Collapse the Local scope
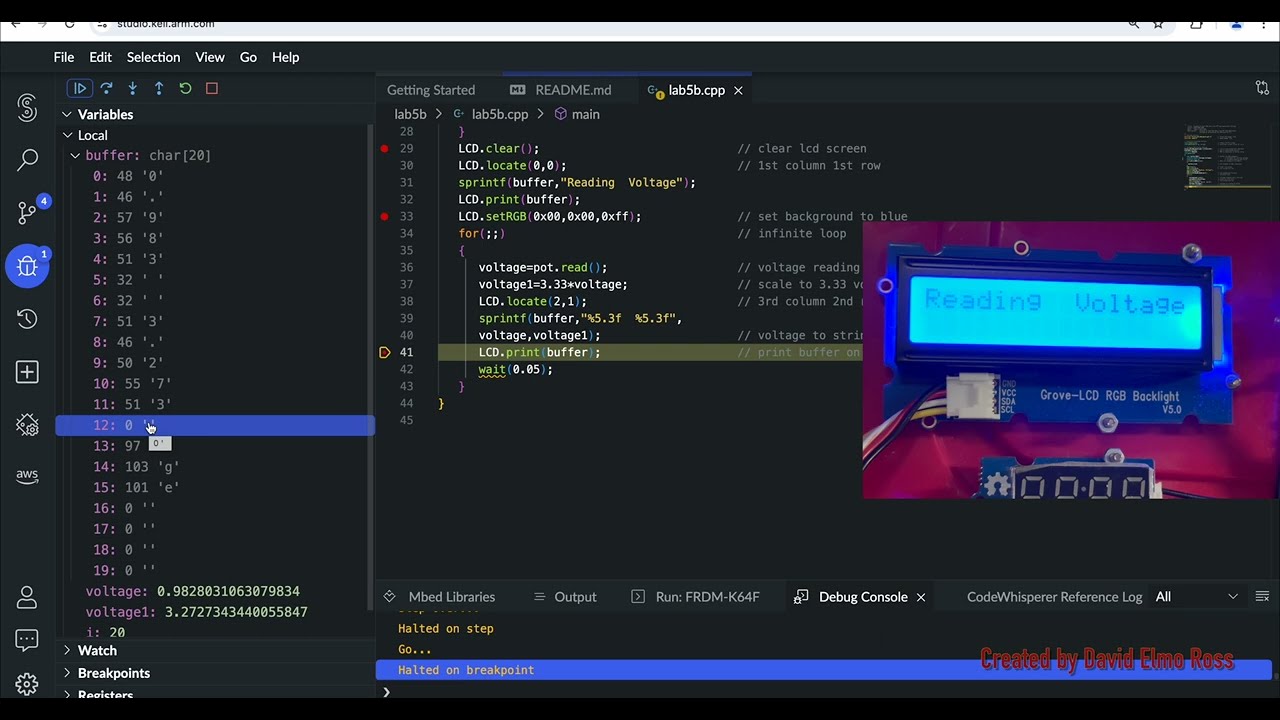 tap(67, 135)
